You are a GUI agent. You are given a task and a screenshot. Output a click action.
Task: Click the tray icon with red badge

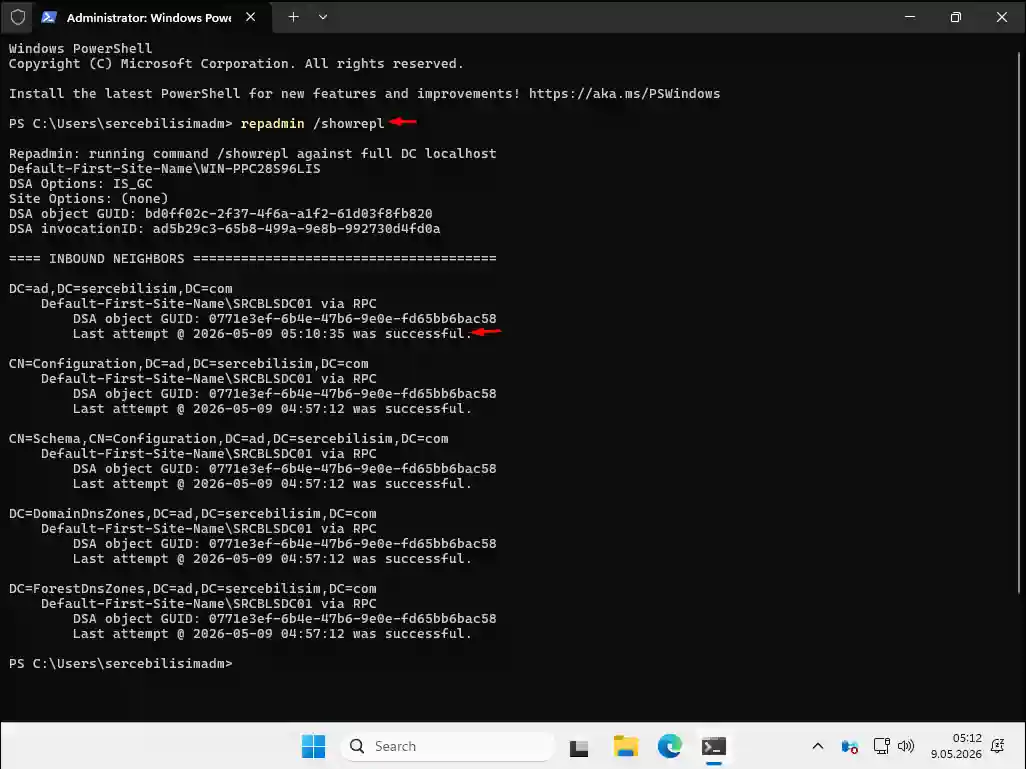click(x=849, y=746)
